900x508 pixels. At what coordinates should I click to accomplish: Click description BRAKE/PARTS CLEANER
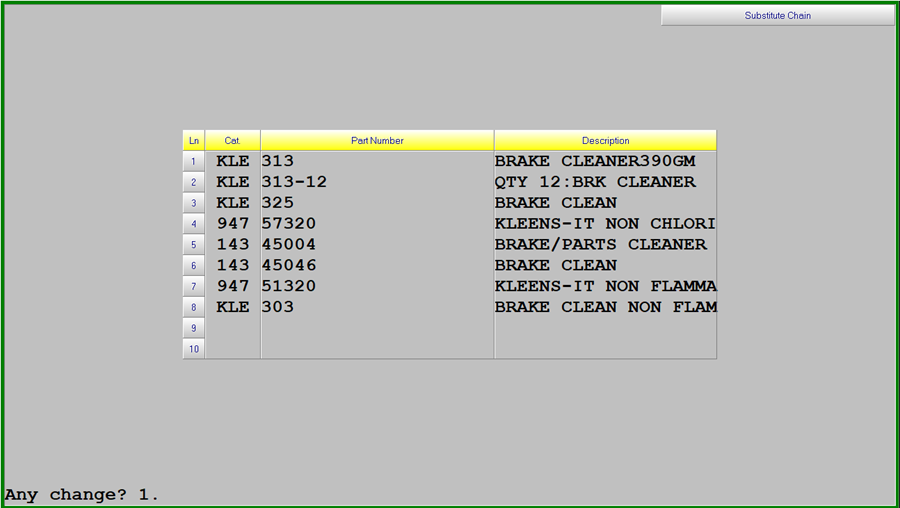pyautogui.click(x=601, y=245)
